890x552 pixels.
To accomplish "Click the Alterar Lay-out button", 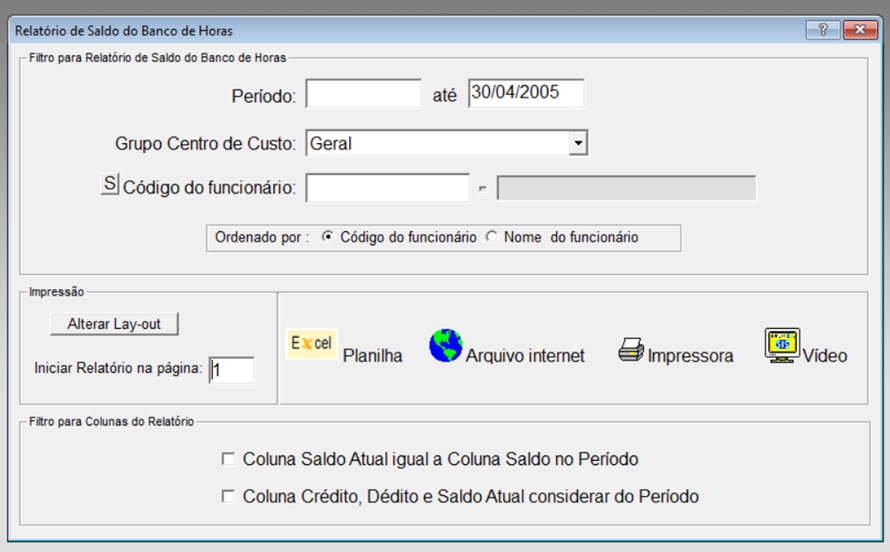I will click(114, 324).
